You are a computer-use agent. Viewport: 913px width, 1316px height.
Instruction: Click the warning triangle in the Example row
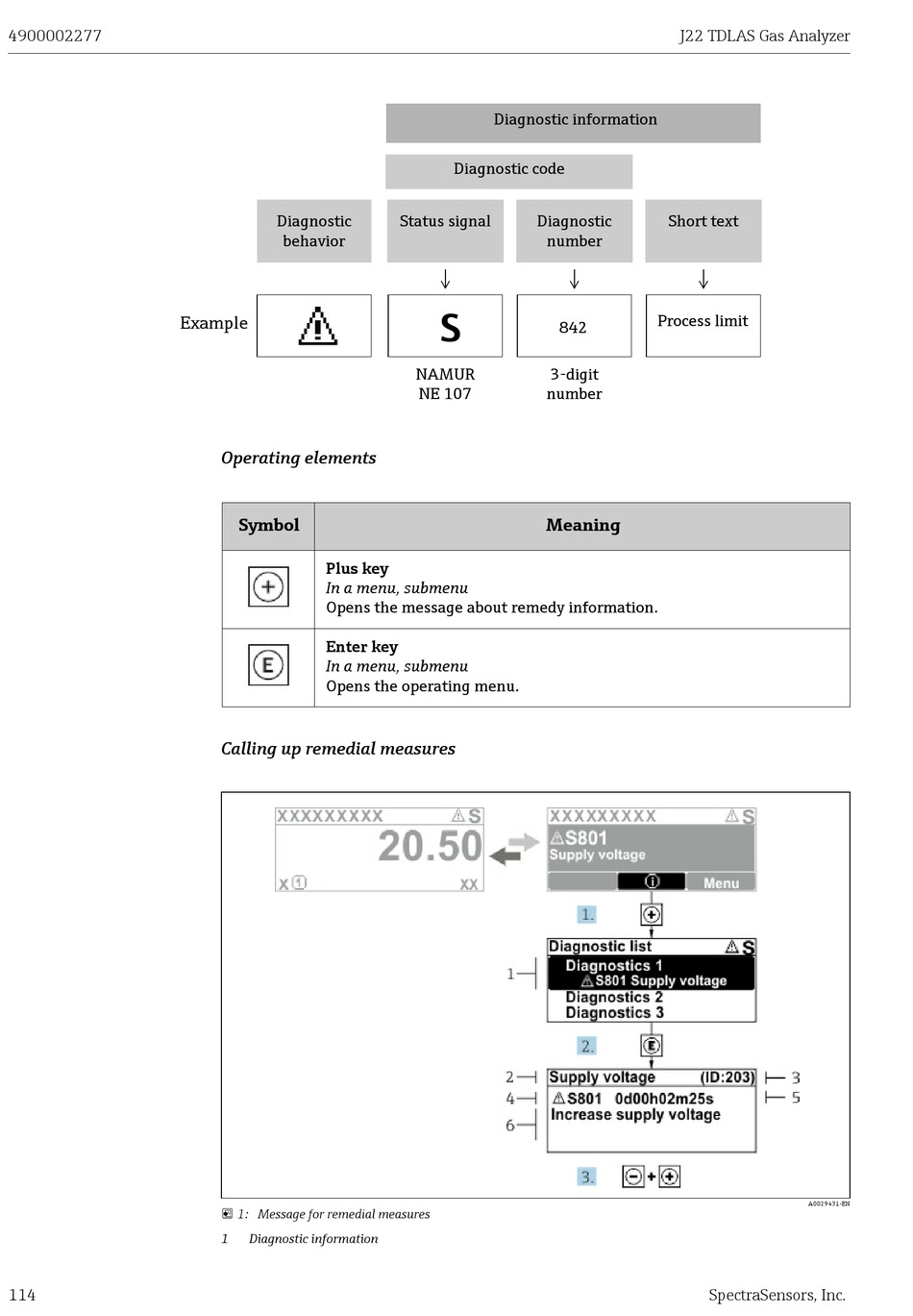click(317, 326)
